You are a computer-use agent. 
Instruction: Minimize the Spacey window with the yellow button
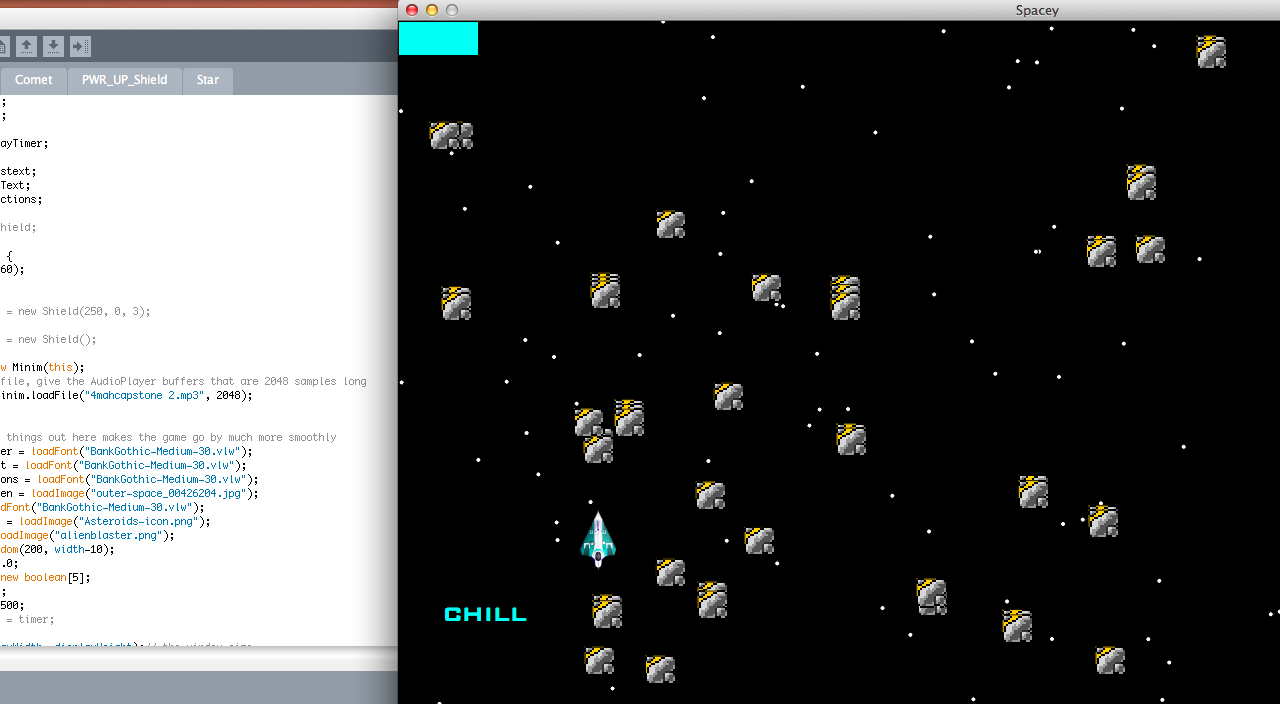(432, 10)
